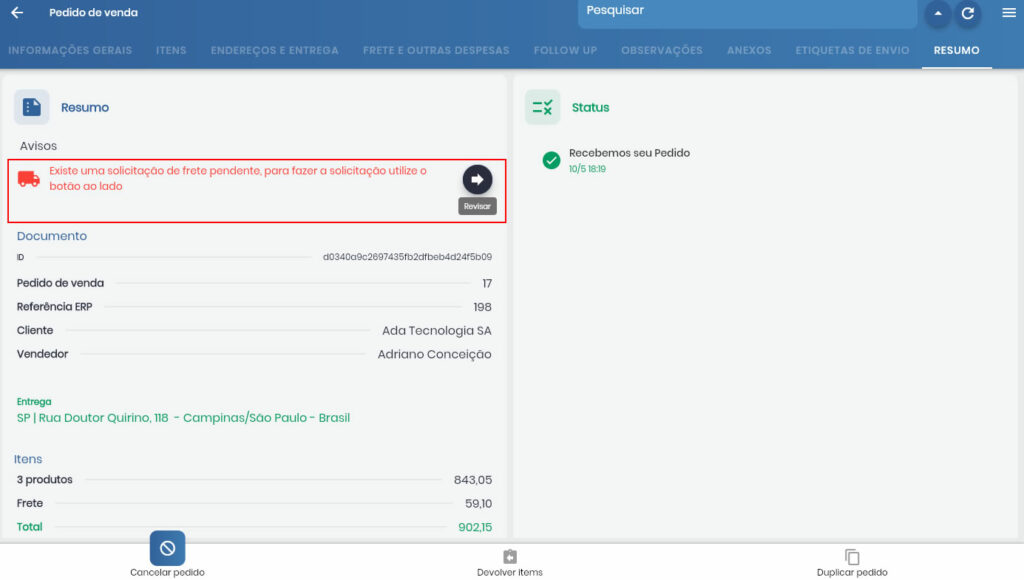Open the Follow Up tab
The width and height of the screenshot is (1024, 580).
click(565, 50)
